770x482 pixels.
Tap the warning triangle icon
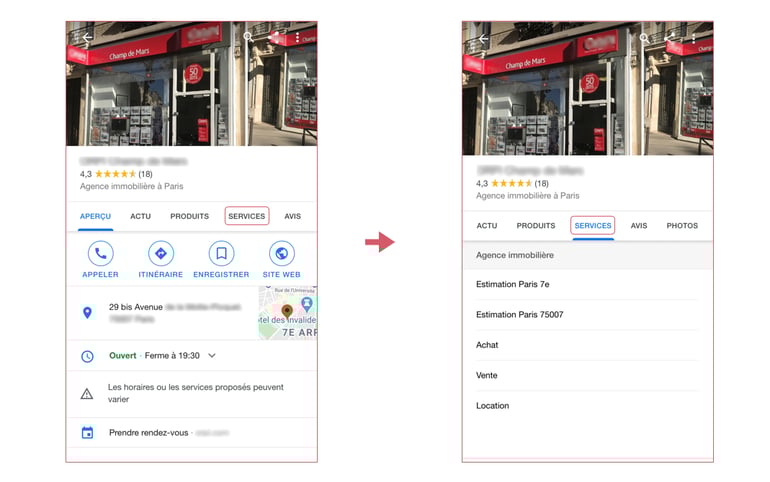tap(87, 394)
